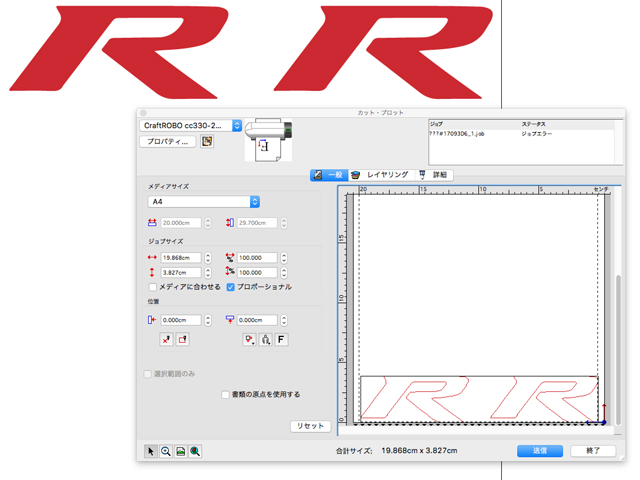Screen dimensions: 640x480
Task: Click the horizontal scale 100.000 field
Action: [257, 258]
